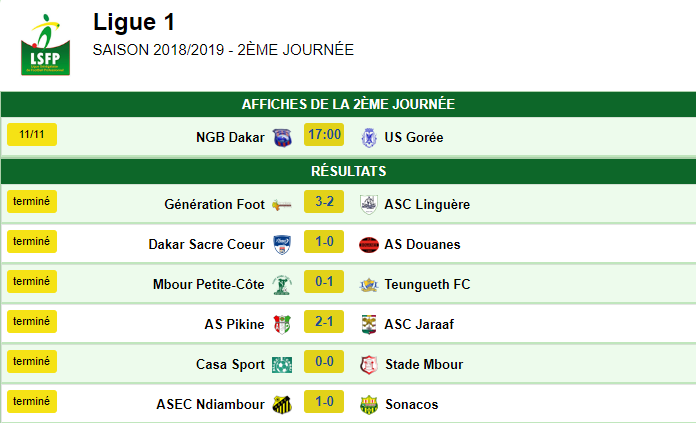Click the Ligue 1 heading
Viewport: 696px width, 423px height.
(x=134, y=22)
